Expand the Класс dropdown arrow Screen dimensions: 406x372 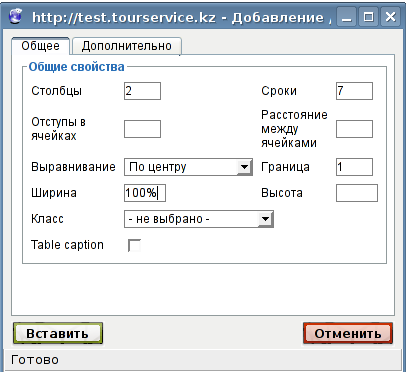[265, 219]
